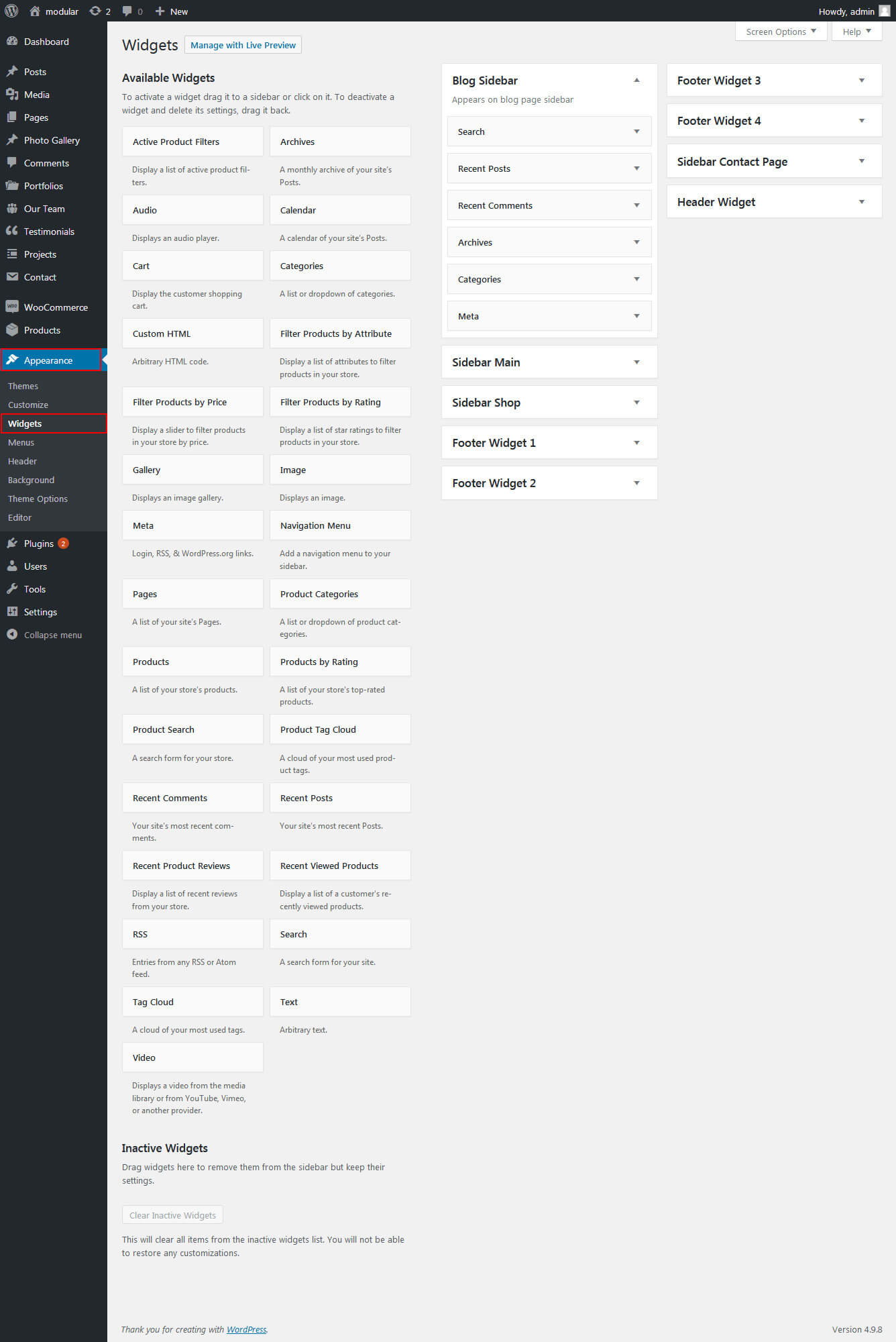896x1342 pixels.
Task: Select the Product Tag Cloud available widget
Action: [340, 729]
